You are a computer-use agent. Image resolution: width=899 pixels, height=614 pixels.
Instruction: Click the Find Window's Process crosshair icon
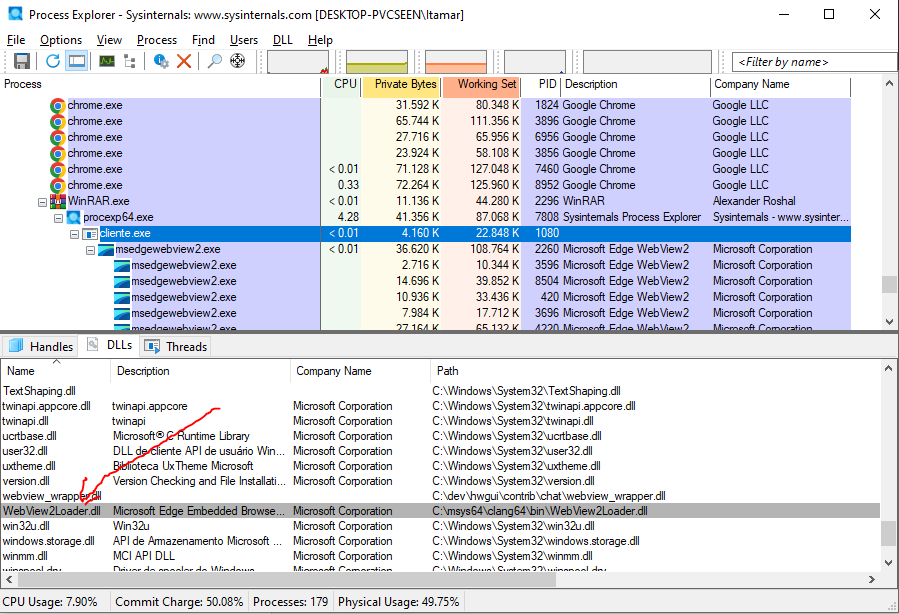237,61
